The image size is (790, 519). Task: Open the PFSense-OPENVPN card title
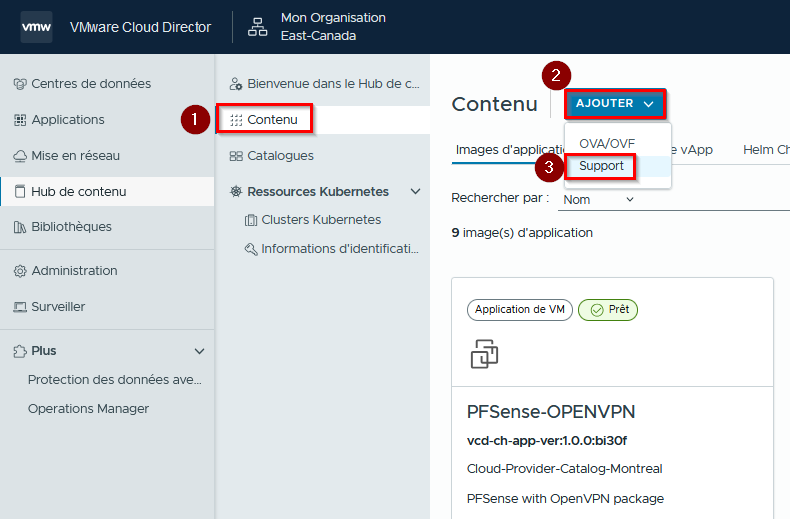tap(551, 412)
